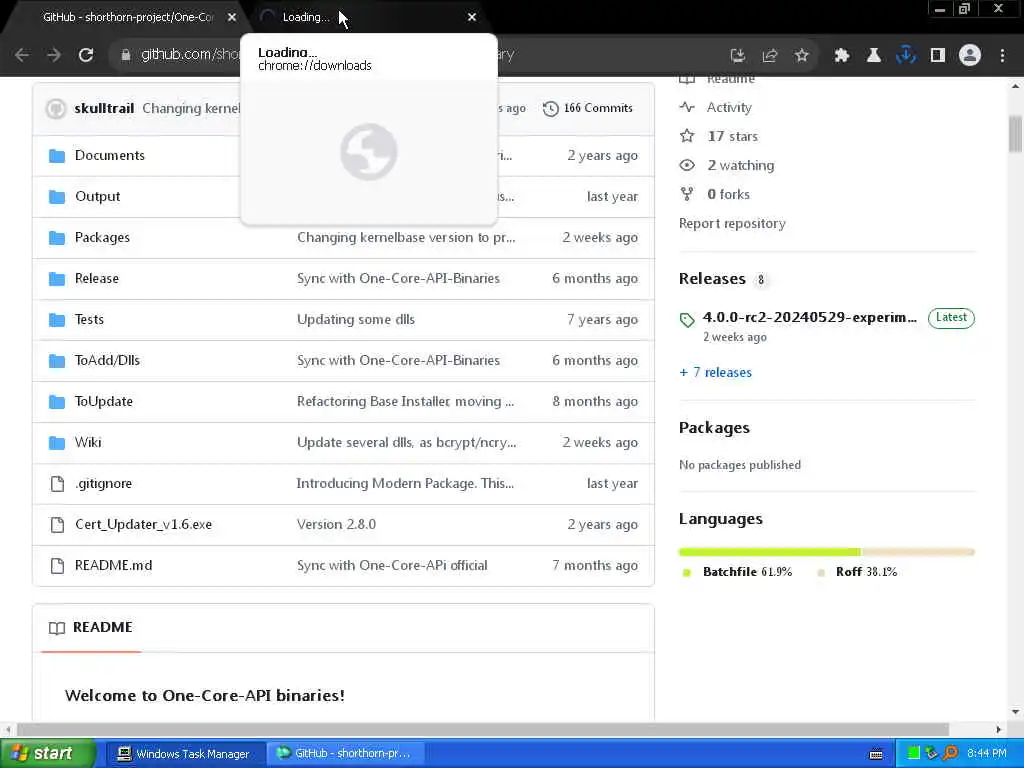Open the Windows start button
Image resolution: width=1024 pixels, height=768 pixels.
coord(48,754)
